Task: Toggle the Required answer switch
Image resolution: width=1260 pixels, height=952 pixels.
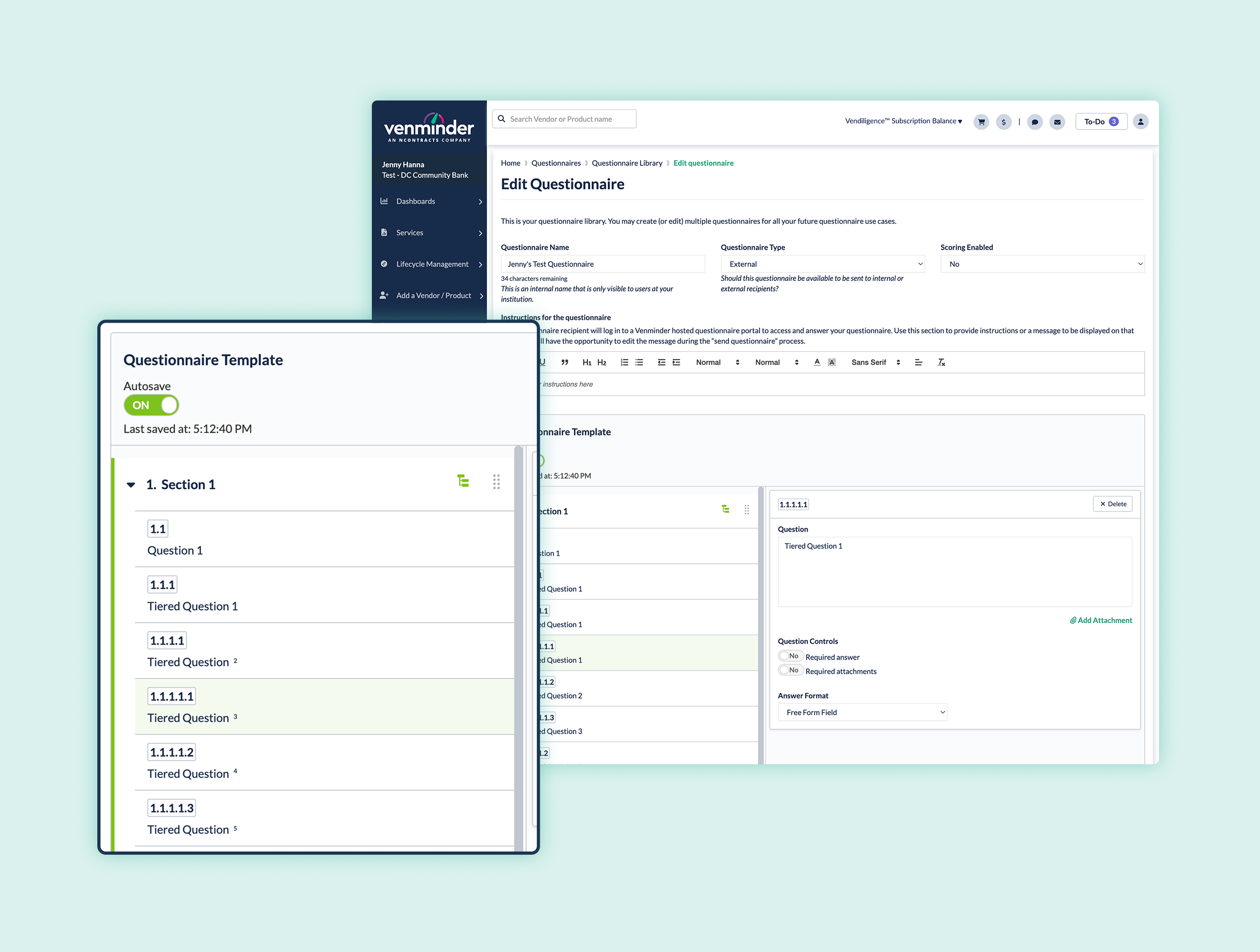Action: (x=790, y=656)
